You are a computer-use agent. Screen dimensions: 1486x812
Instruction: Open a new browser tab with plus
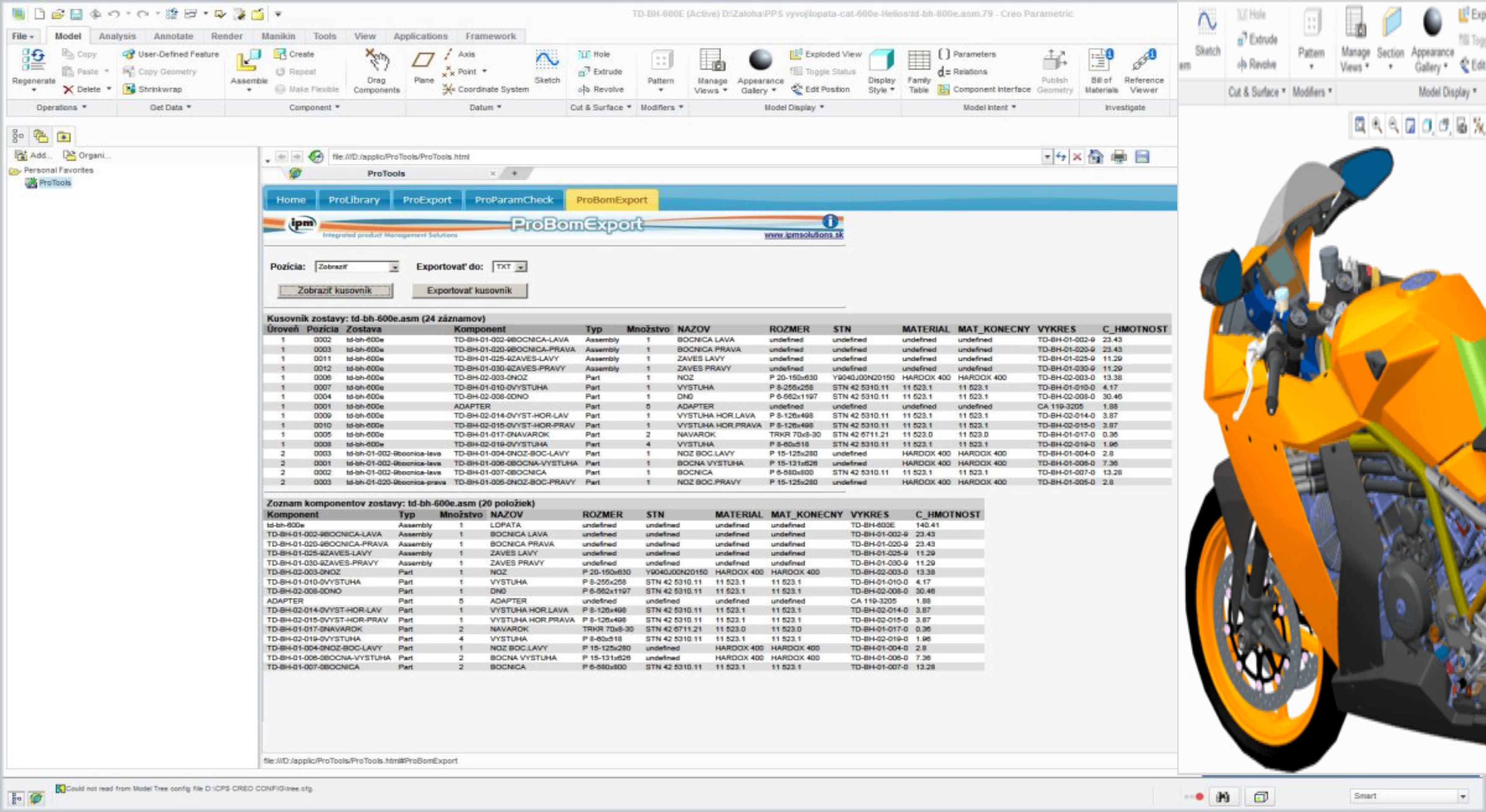[514, 173]
